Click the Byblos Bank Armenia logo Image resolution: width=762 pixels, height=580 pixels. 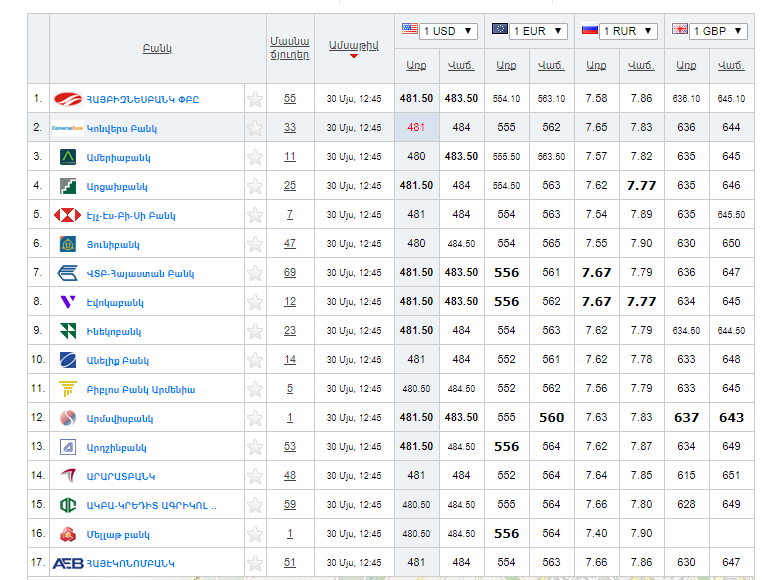coord(68,389)
